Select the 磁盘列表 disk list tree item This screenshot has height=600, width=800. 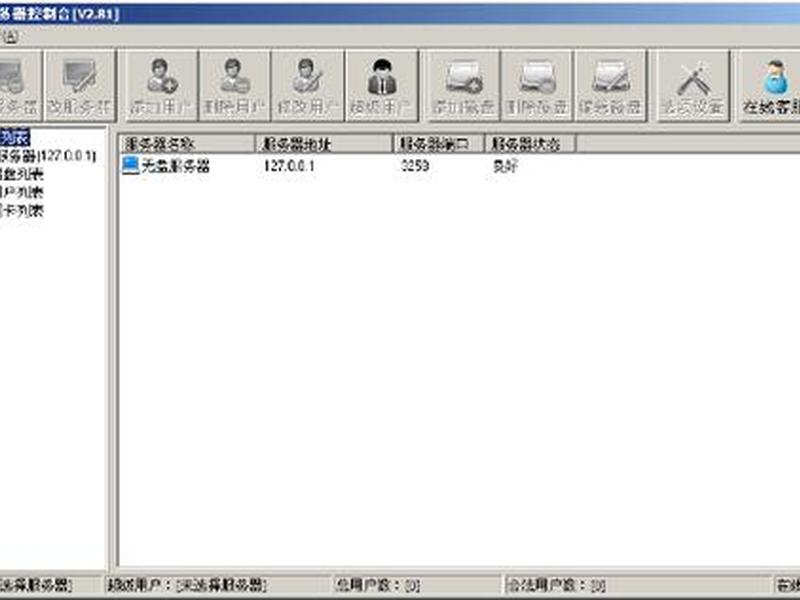click(21, 174)
